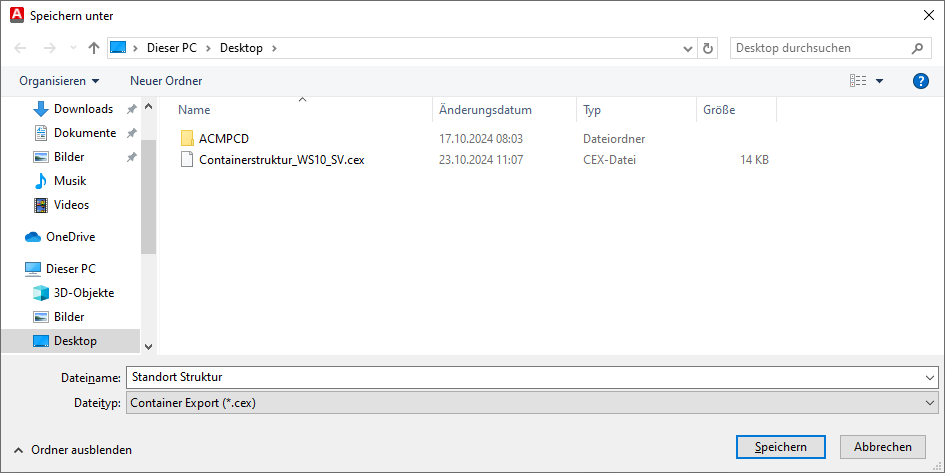Screen dimensions: 945x473
Task: Go forward with the right arrow
Action: [x=49, y=48]
